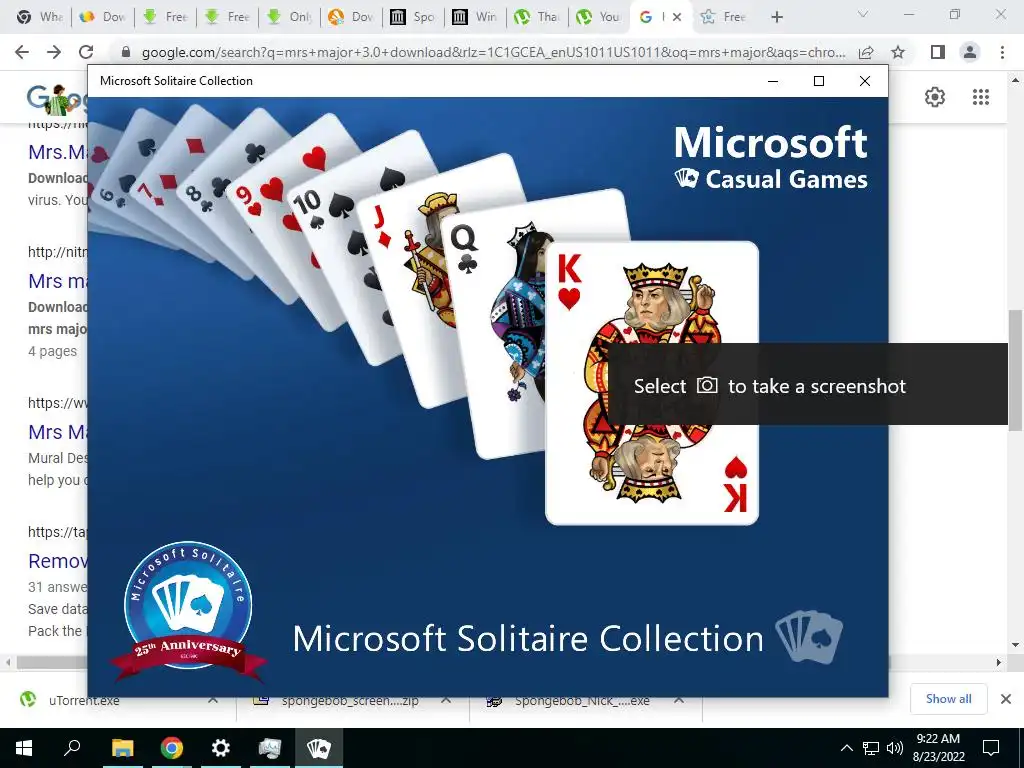Share this page using the address bar icon
The image size is (1024, 768).
[866, 52]
